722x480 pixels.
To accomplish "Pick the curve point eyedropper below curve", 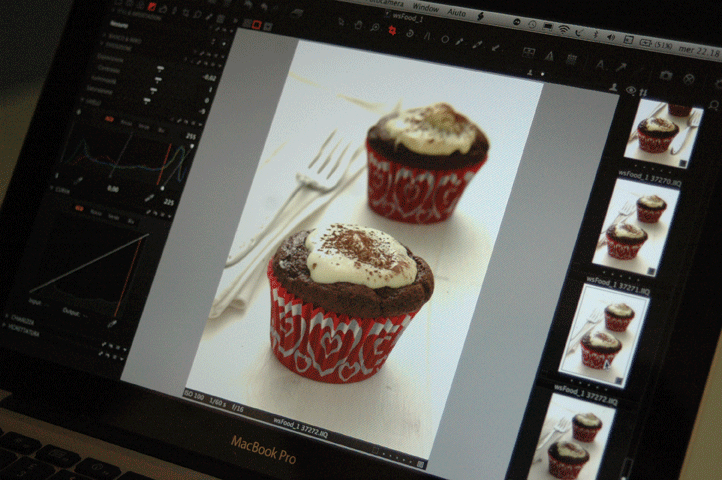I will [111, 324].
